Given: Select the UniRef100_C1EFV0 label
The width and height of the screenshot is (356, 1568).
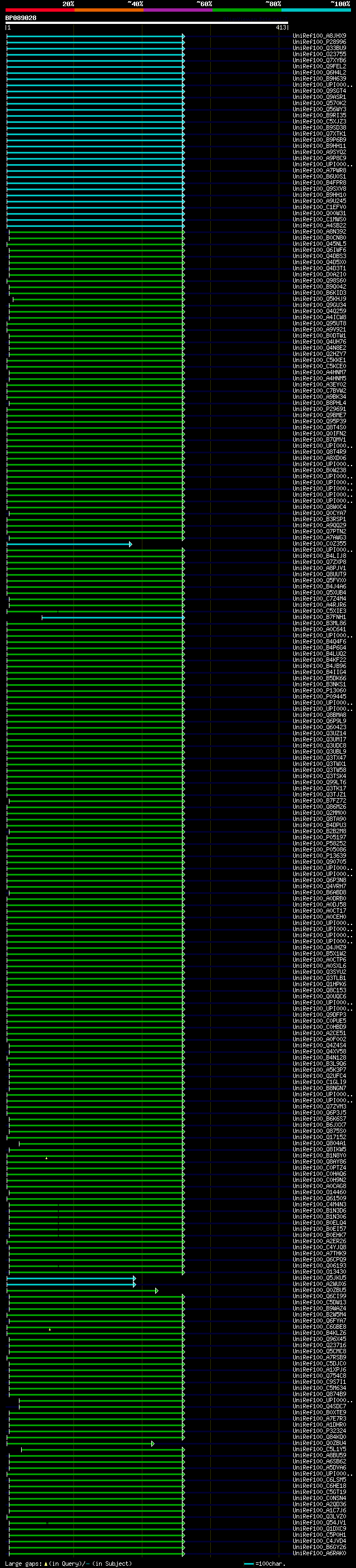Looking at the screenshot, I should pos(319,207).
